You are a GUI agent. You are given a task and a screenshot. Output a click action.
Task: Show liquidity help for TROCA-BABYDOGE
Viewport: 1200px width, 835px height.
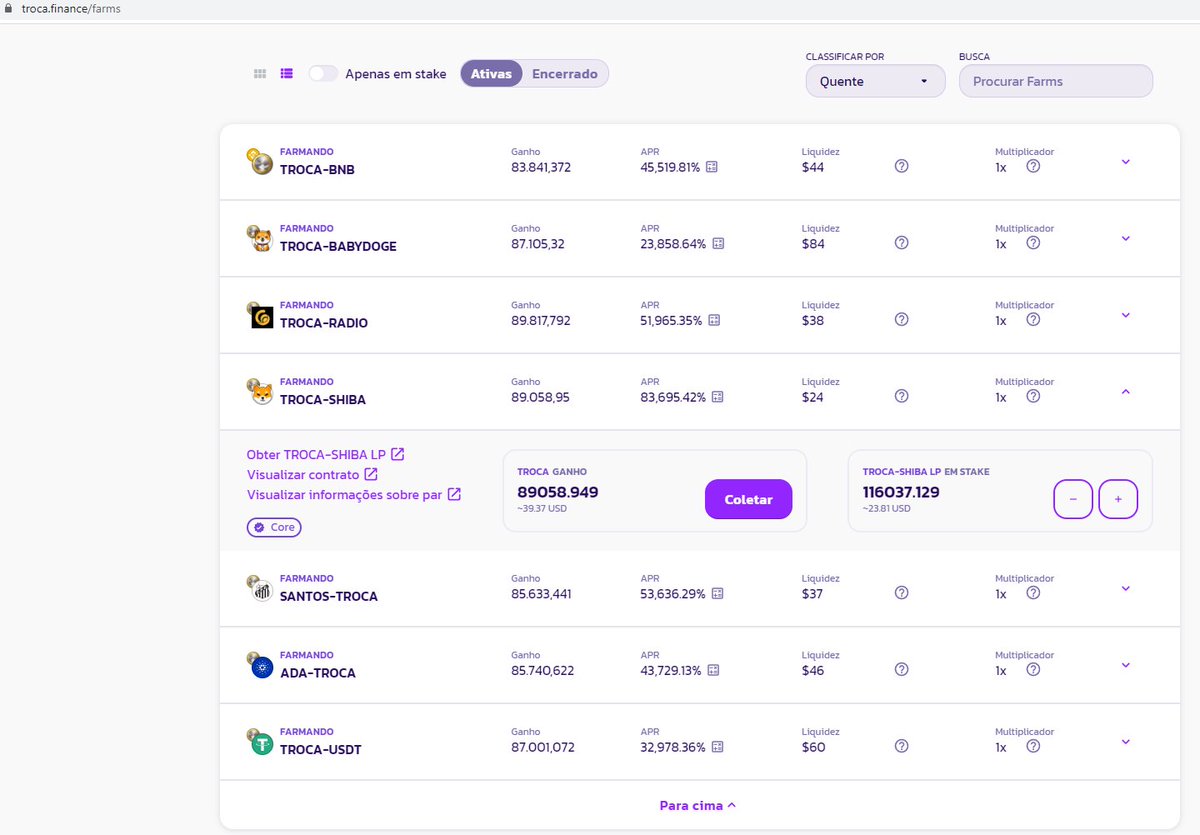[x=901, y=243]
